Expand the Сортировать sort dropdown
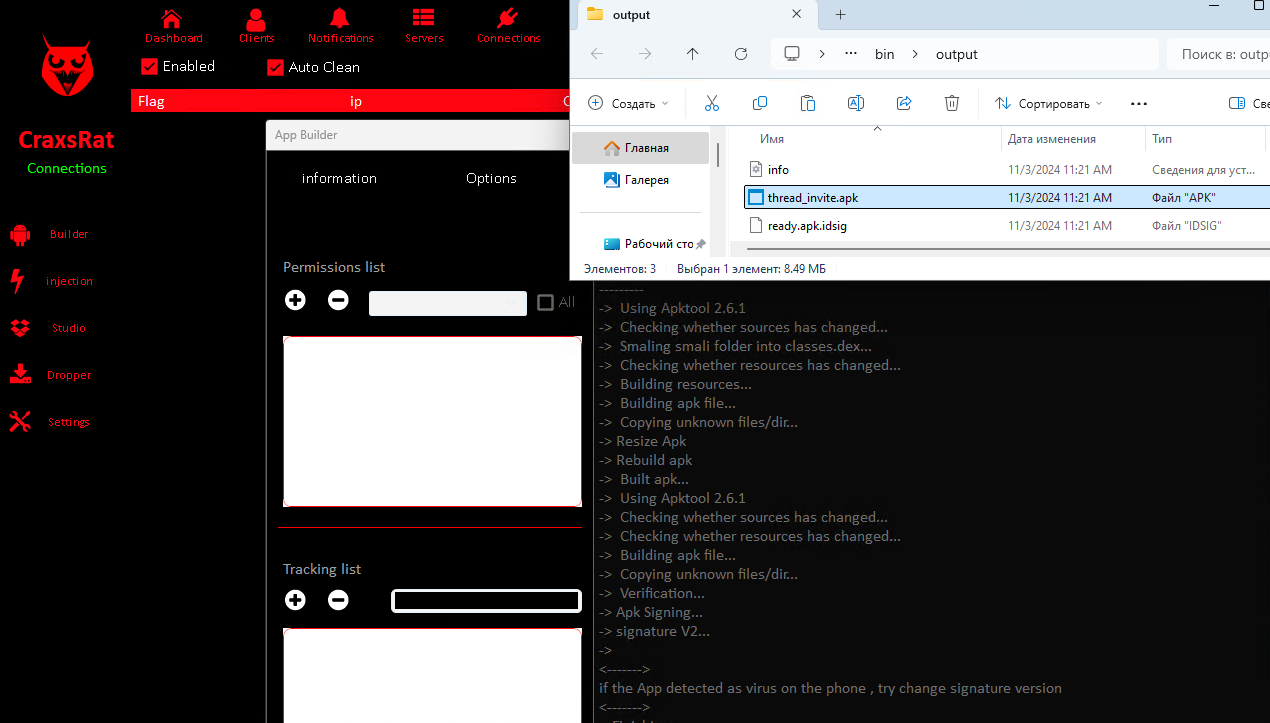The height and width of the screenshot is (723, 1270). point(1048,103)
